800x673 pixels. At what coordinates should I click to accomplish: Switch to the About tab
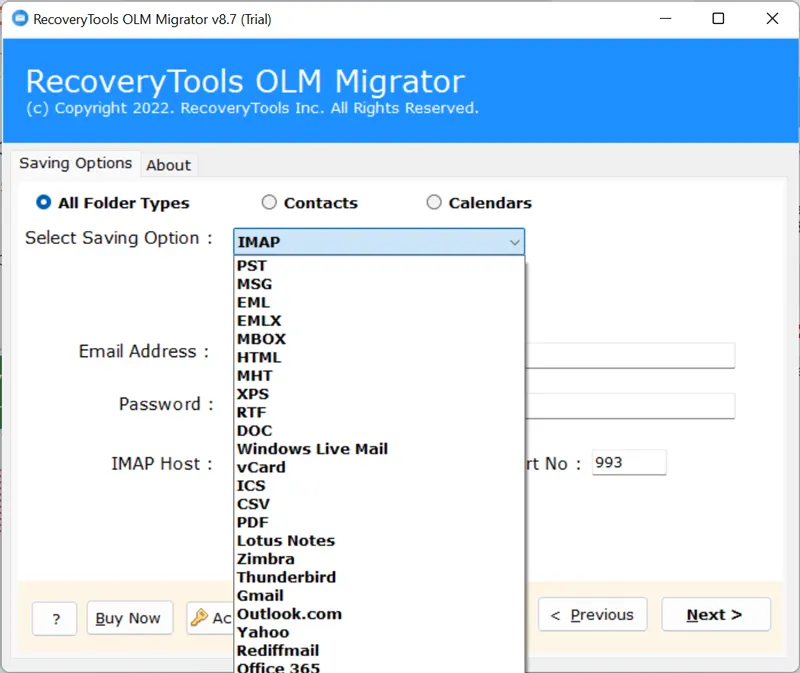(168, 165)
